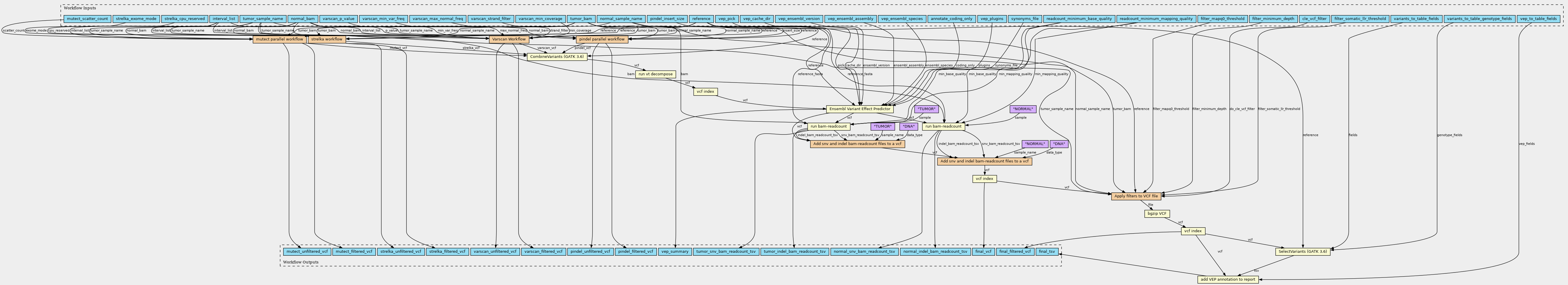Click the vep_summary output node
Viewport: 1568px width, 285px height.
(675, 251)
